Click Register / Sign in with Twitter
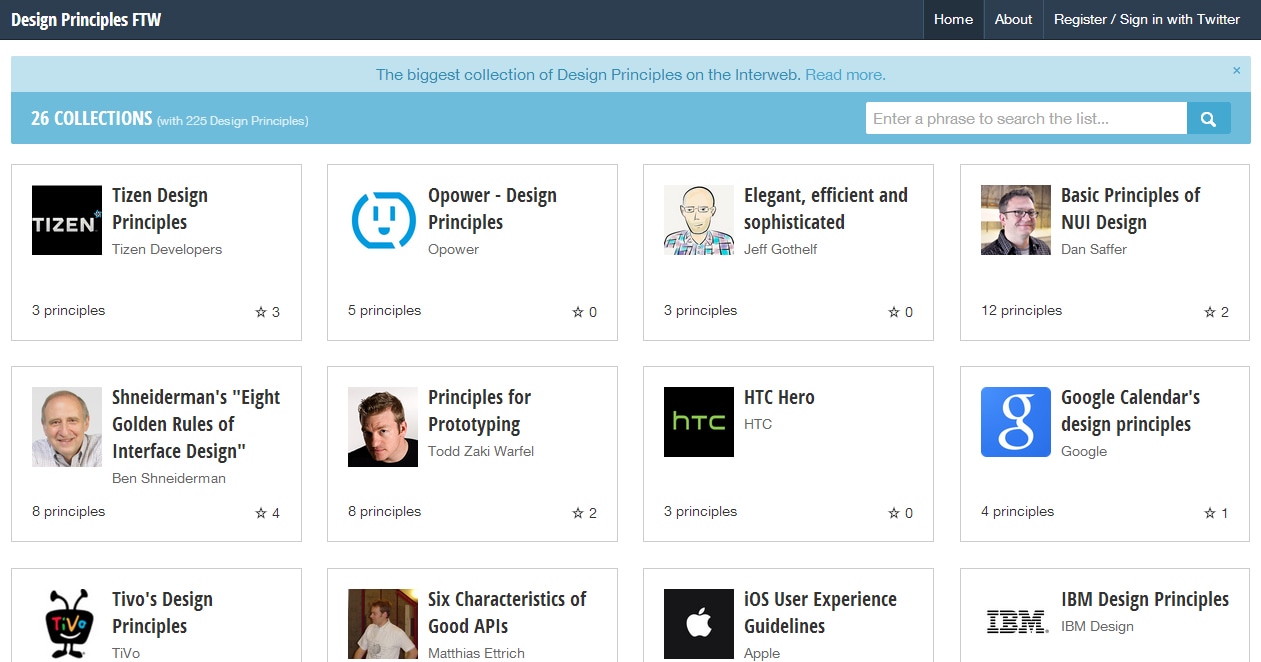 click(1146, 19)
